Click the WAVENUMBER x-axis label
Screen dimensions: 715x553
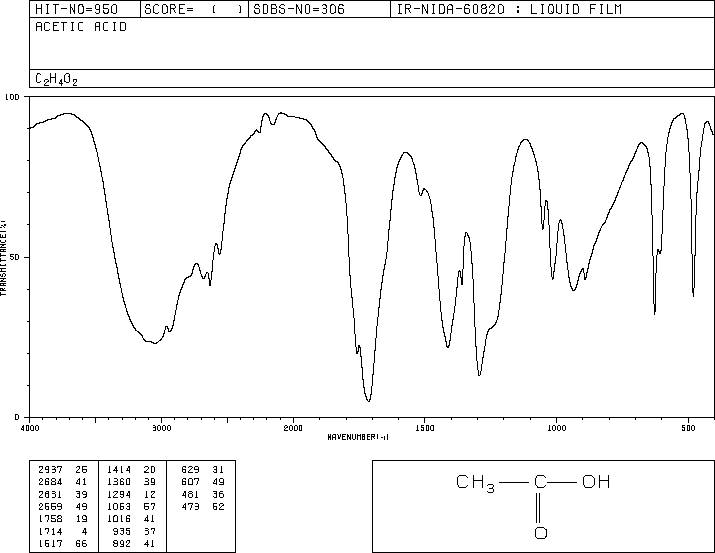(x=357, y=437)
